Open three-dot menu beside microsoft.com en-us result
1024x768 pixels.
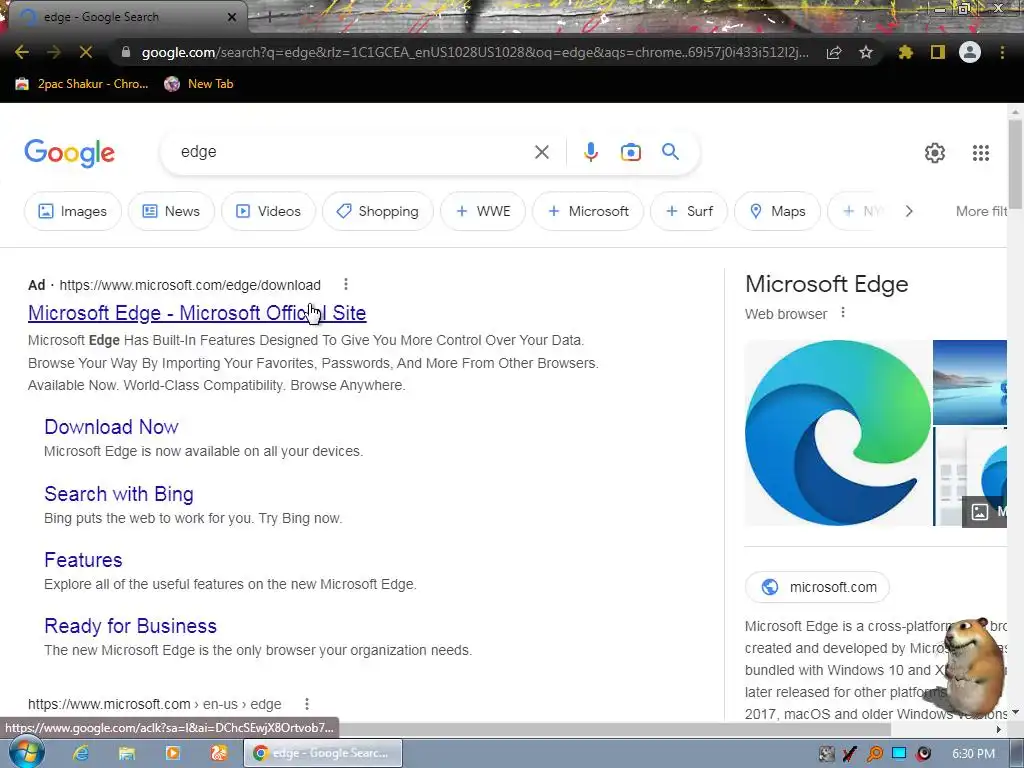point(306,703)
